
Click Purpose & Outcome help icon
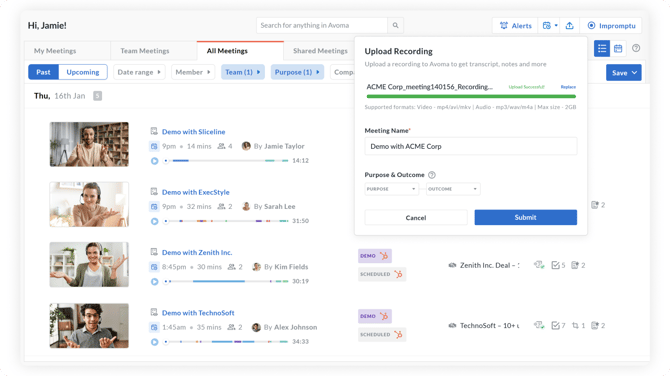click(x=432, y=175)
